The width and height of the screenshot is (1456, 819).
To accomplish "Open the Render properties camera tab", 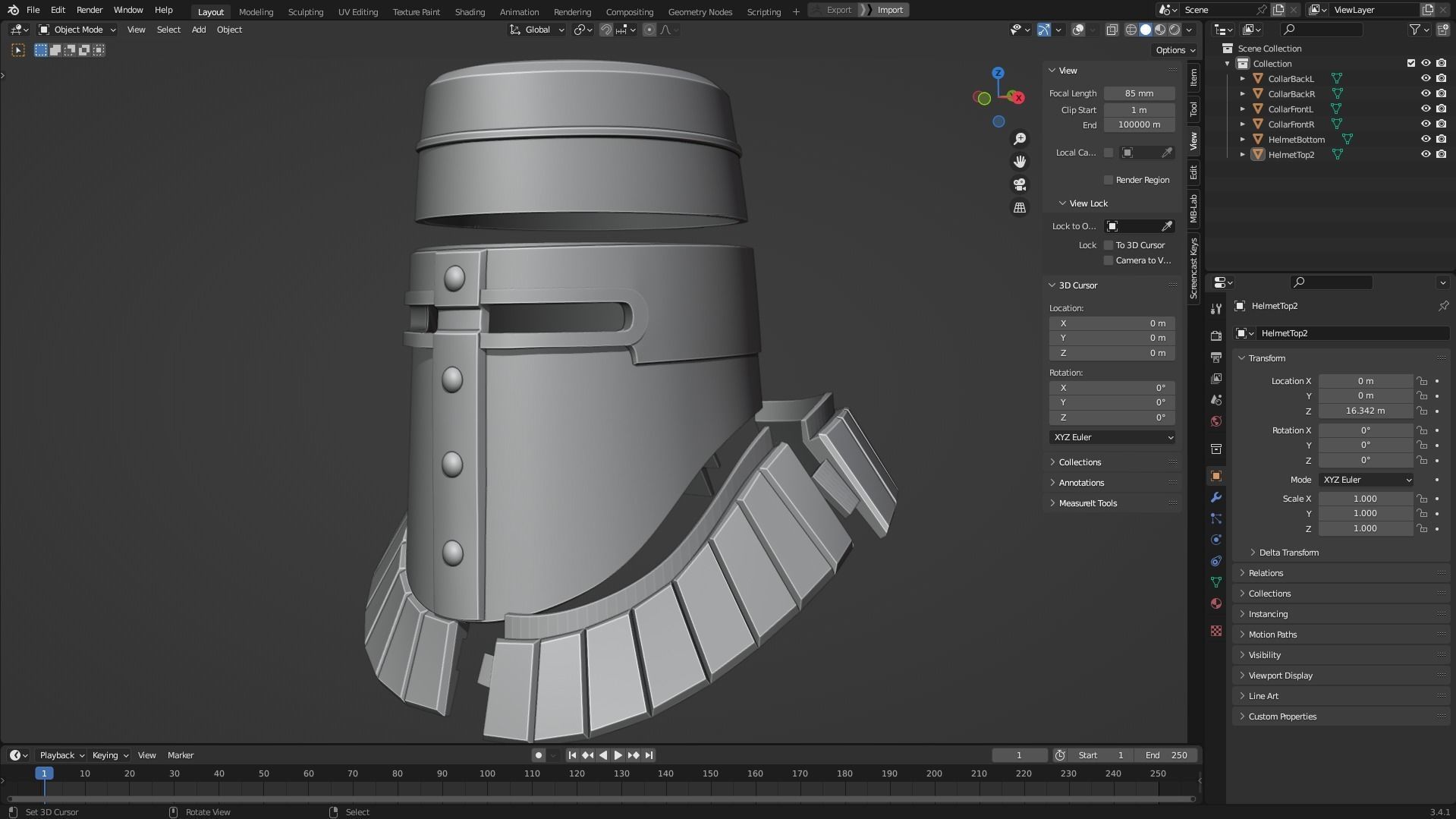I will (1216, 335).
